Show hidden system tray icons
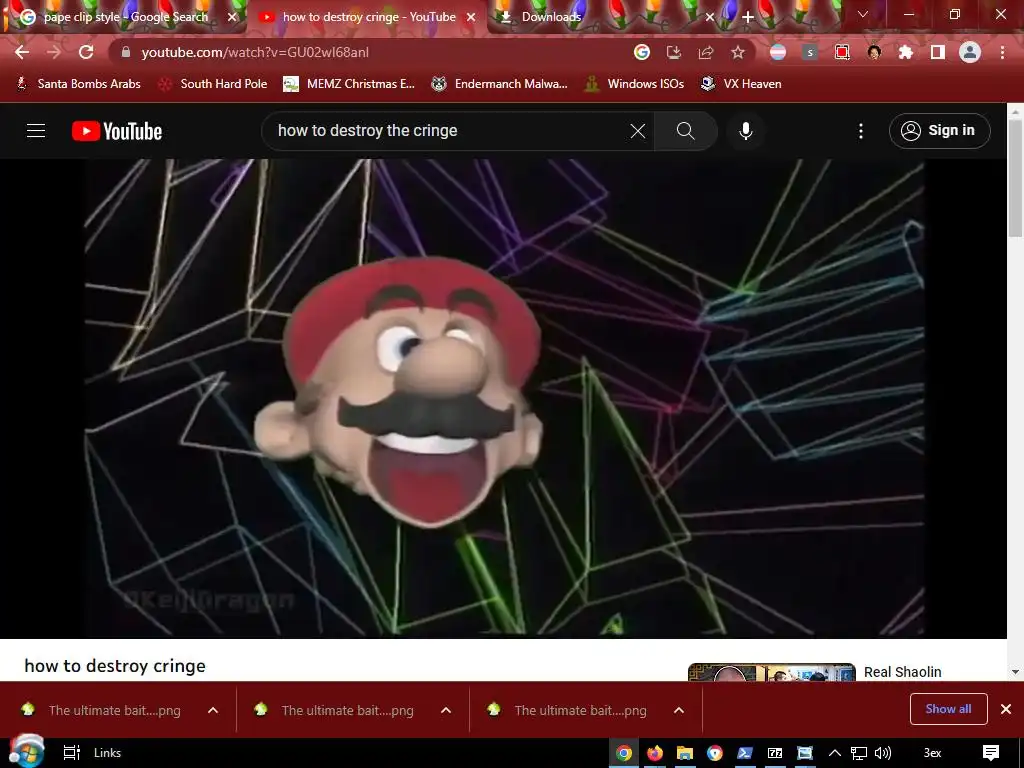 tap(835, 753)
